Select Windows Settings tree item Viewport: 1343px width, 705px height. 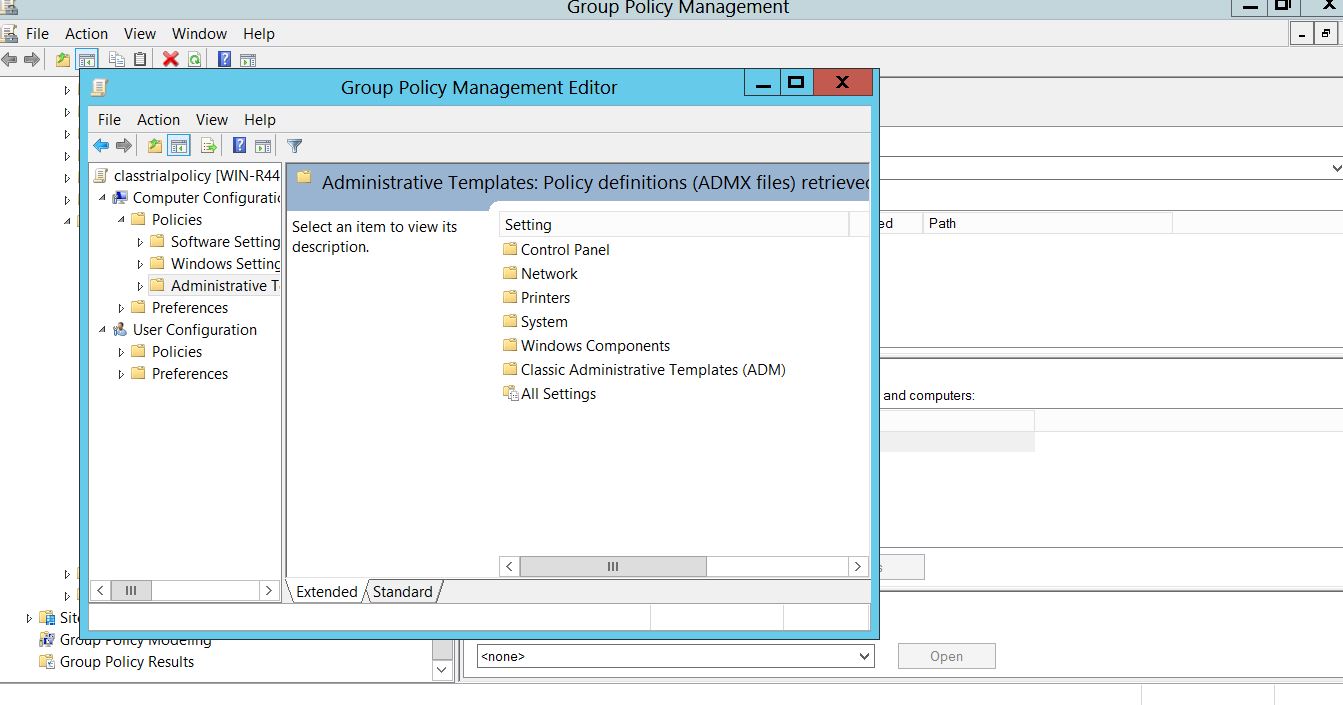pos(215,264)
